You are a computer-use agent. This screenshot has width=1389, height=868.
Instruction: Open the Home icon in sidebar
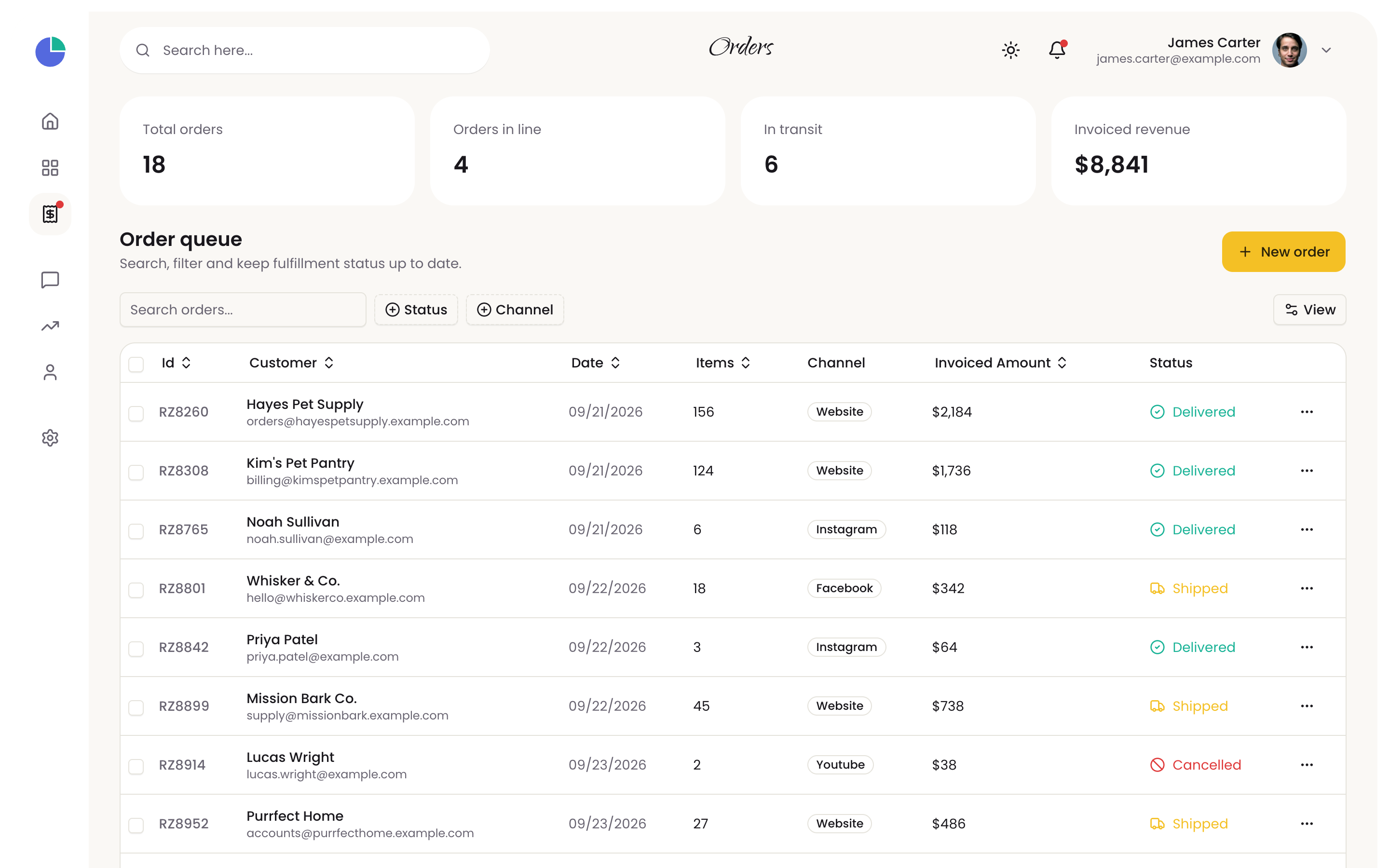(51, 121)
